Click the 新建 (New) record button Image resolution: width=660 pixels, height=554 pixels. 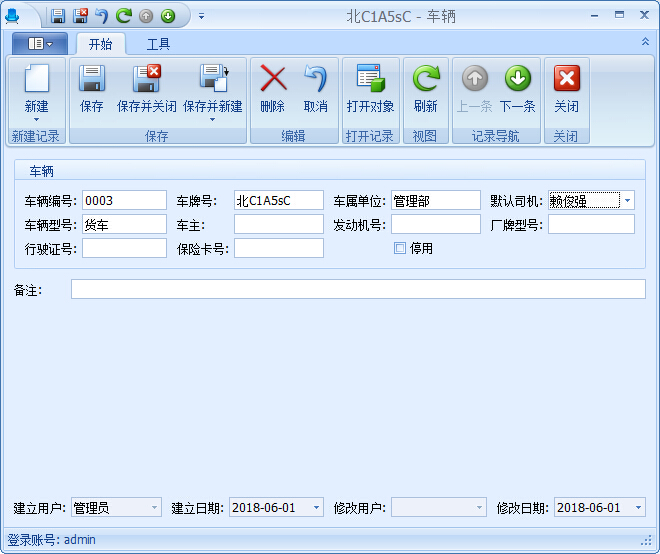36,82
